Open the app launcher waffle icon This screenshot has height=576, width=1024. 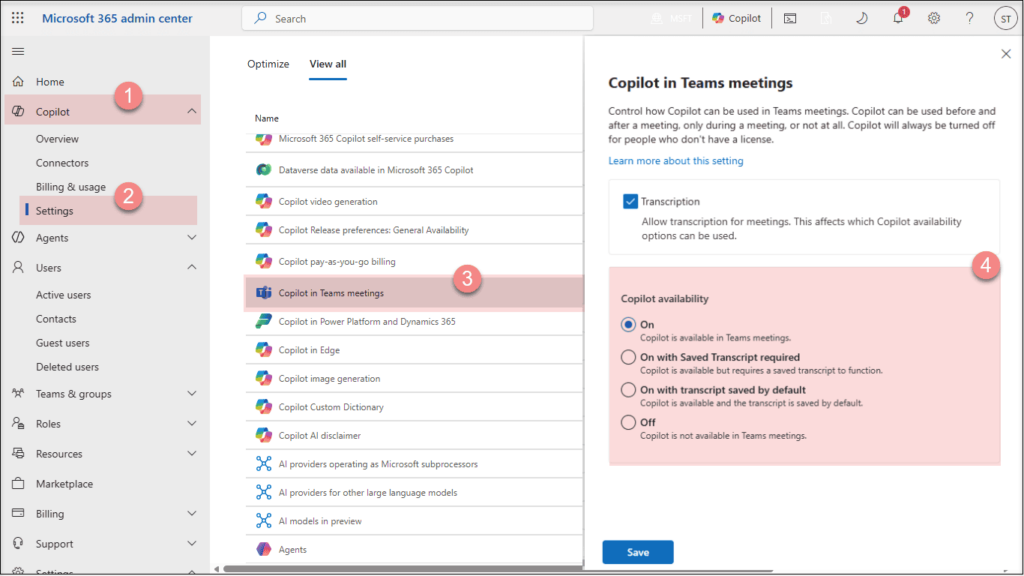click(x=18, y=18)
